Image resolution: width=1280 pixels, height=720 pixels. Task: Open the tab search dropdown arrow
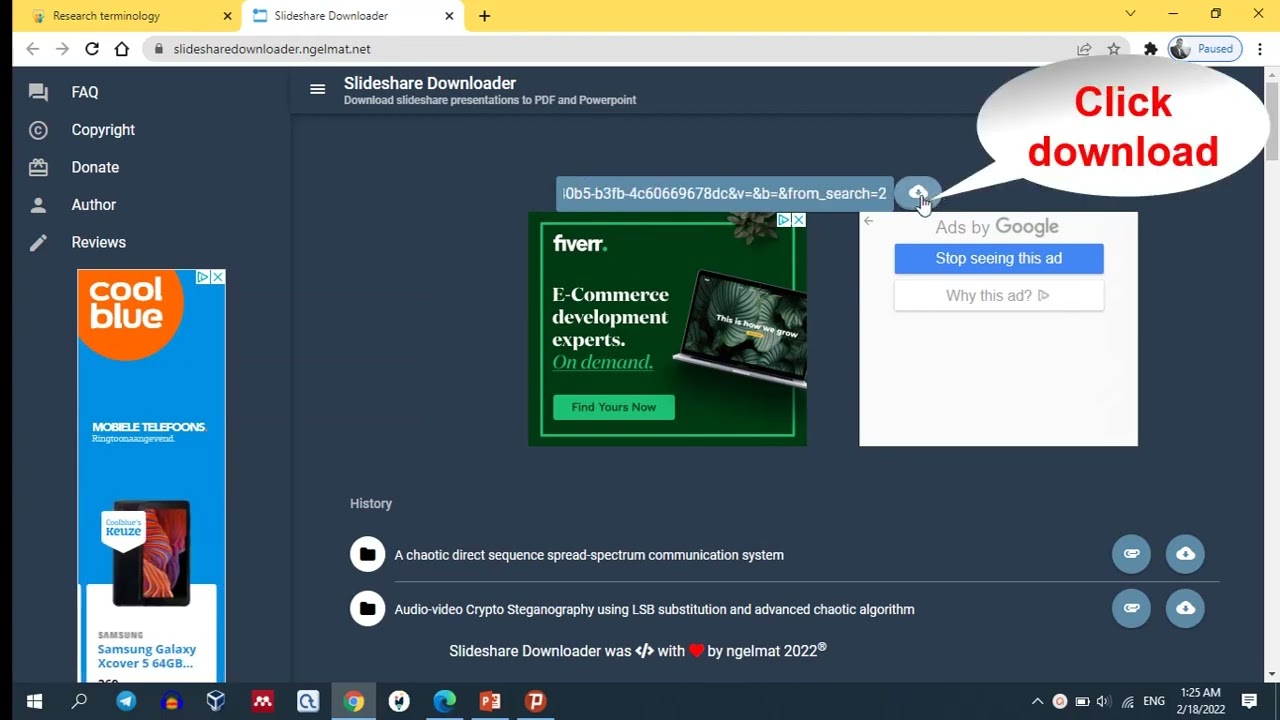[1130, 14]
